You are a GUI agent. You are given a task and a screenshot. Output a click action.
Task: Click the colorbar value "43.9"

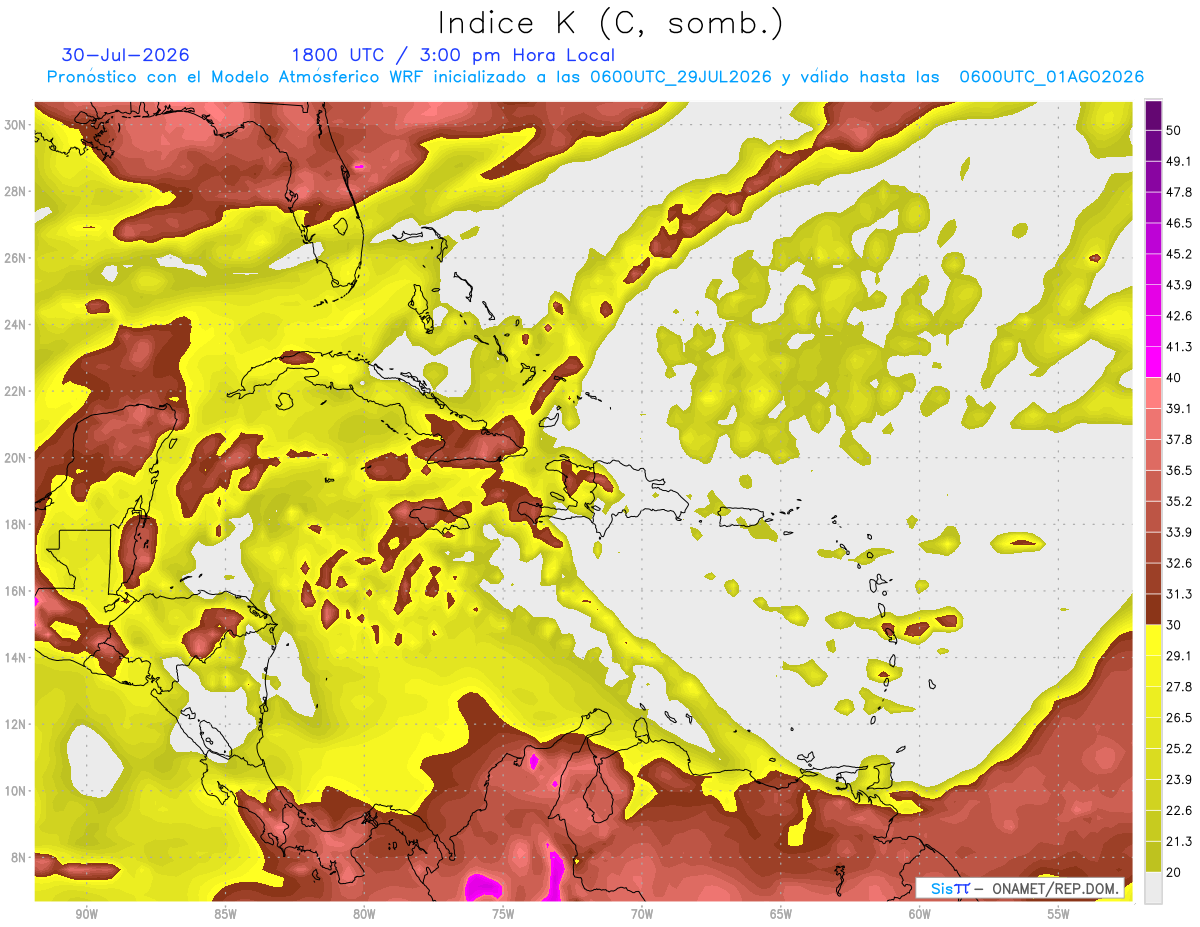coord(1179,285)
